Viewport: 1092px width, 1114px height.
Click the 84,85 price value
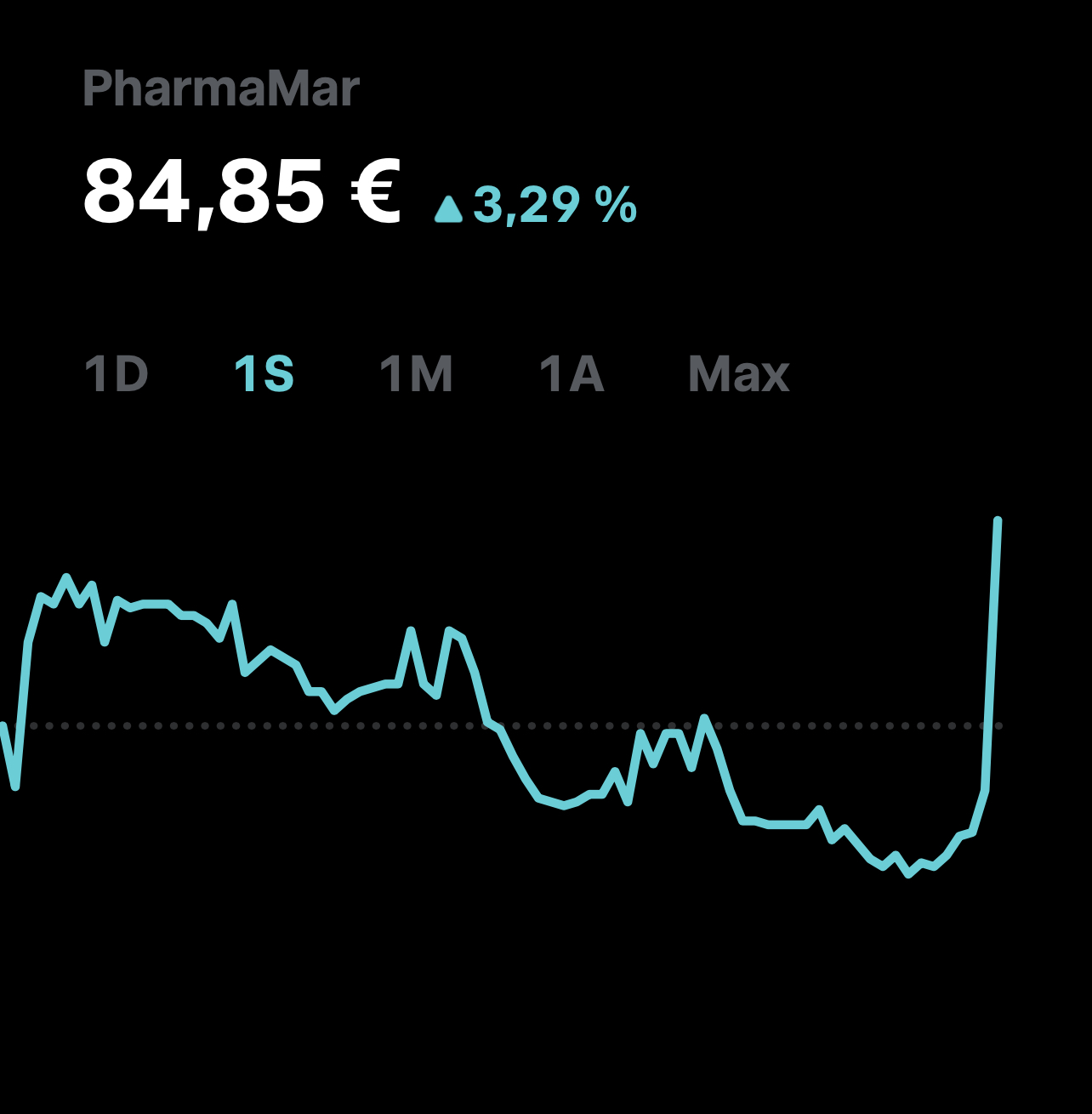204,193
